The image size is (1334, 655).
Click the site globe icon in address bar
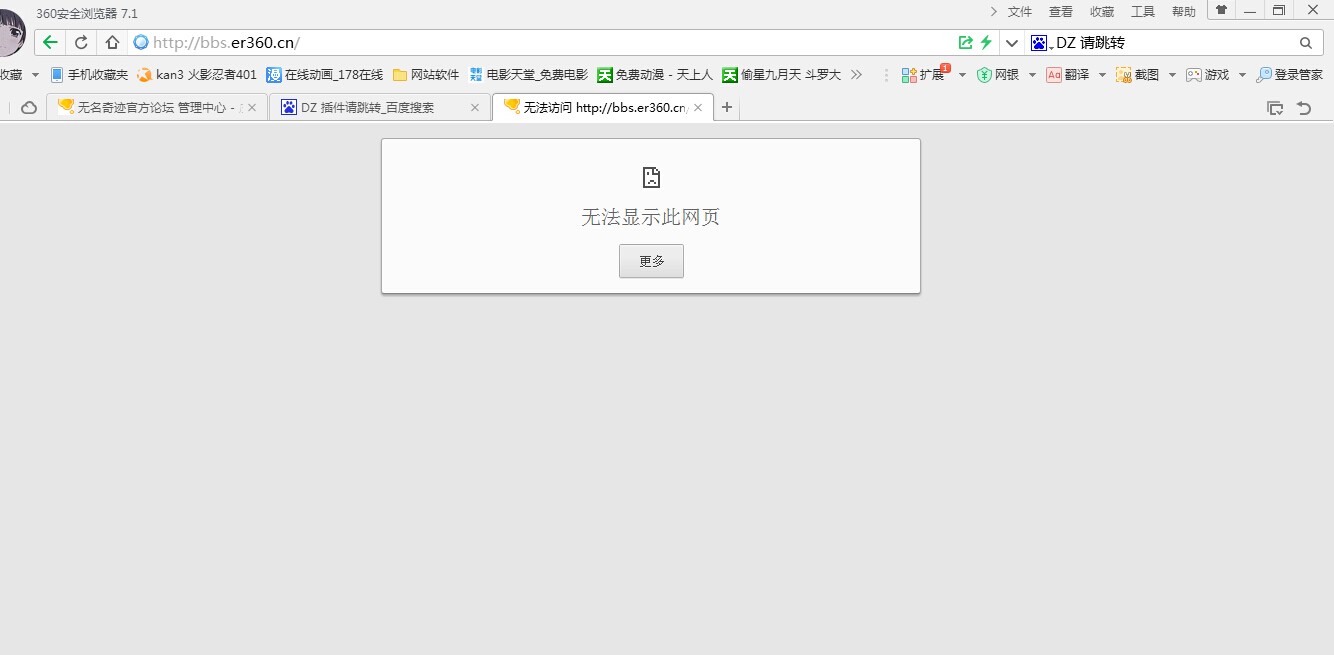pyautogui.click(x=141, y=42)
